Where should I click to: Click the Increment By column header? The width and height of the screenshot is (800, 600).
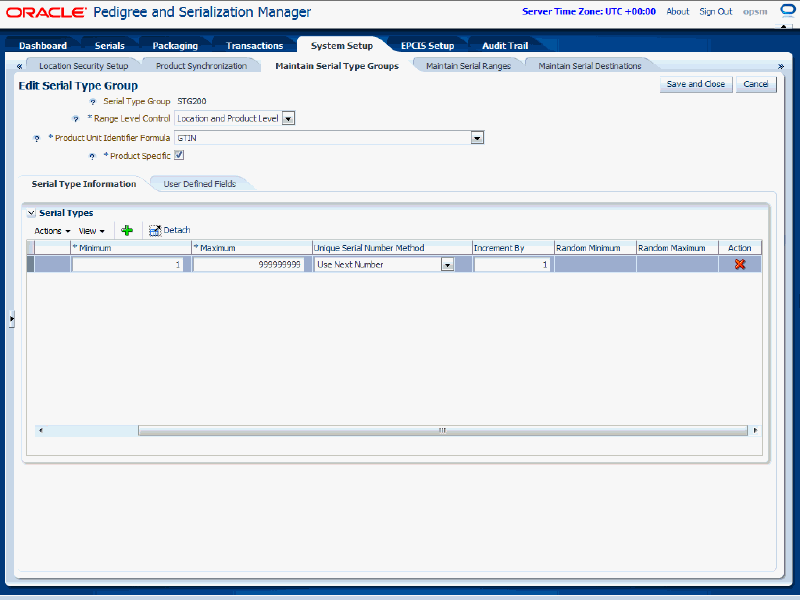click(x=513, y=248)
